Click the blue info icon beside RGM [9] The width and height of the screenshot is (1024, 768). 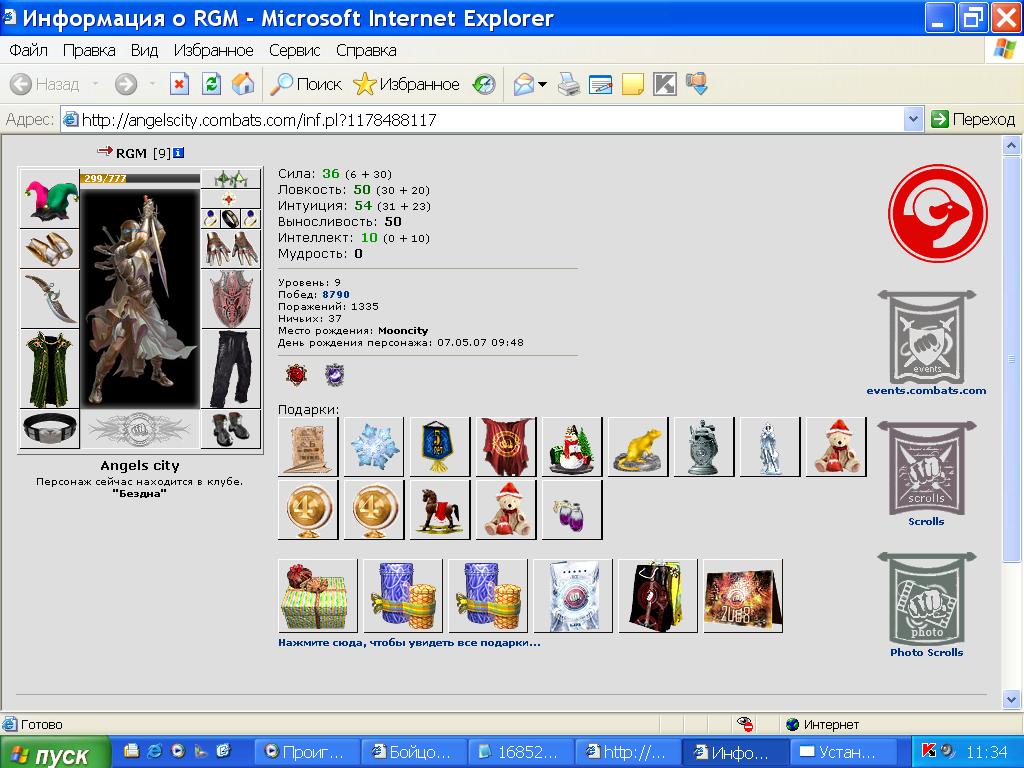tap(178, 153)
